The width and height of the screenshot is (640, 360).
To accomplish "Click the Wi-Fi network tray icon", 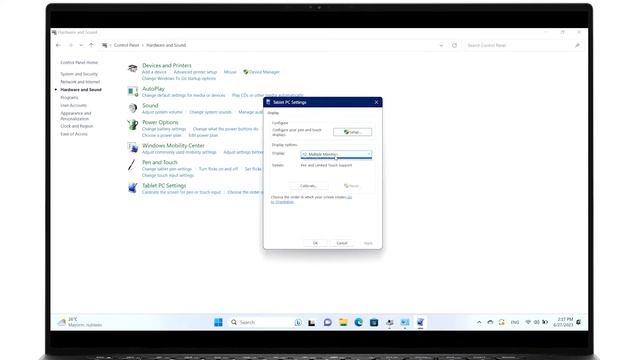I will (528, 322).
